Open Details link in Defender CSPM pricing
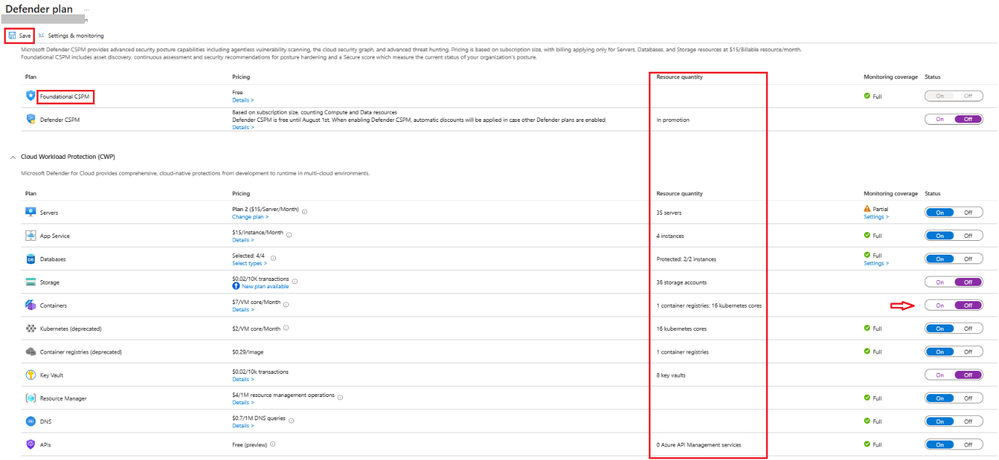Viewport: 999px width, 460px height. tap(243, 127)
